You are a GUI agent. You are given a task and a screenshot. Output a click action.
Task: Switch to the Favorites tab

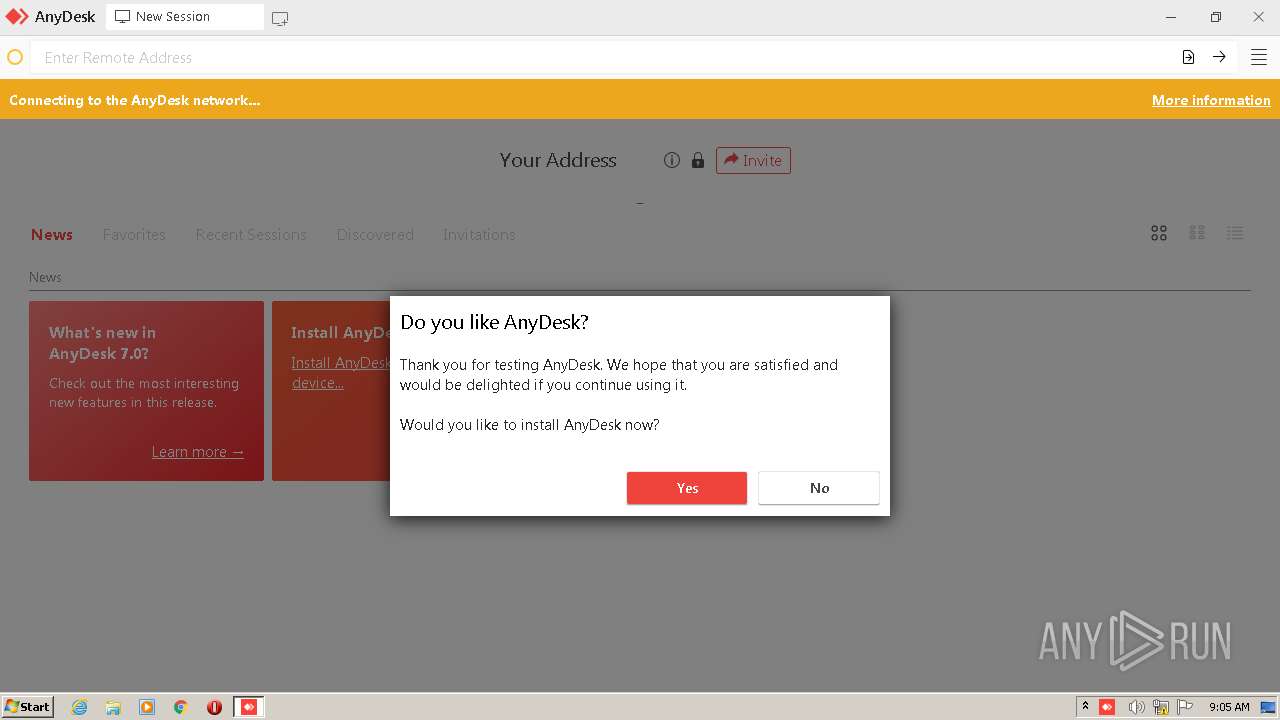tap(134, 234)
